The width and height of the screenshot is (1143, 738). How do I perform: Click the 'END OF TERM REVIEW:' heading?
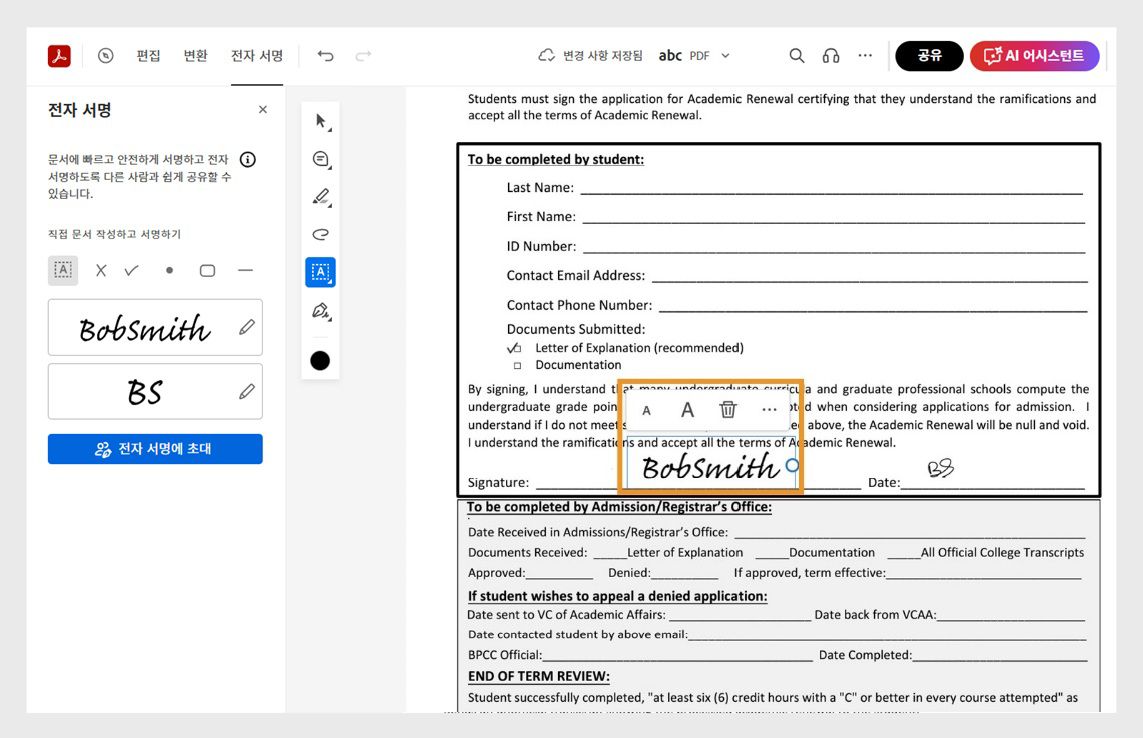point(539,676)
